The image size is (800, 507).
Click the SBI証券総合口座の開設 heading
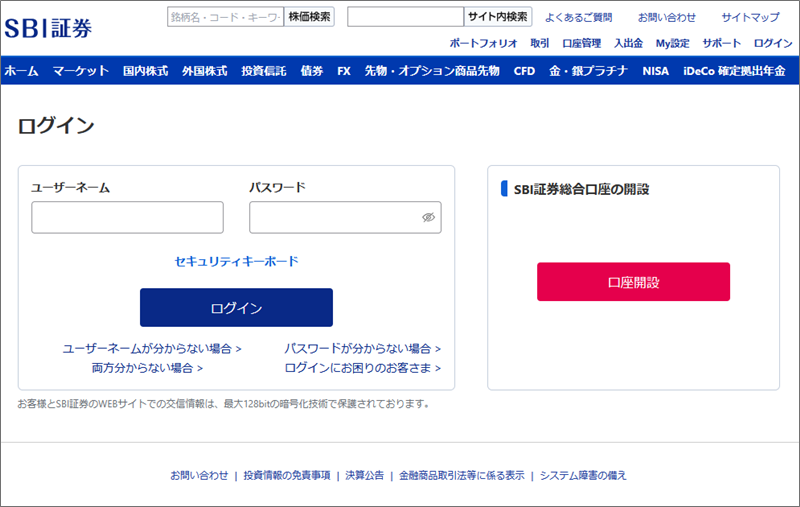[x=581, y=189]
